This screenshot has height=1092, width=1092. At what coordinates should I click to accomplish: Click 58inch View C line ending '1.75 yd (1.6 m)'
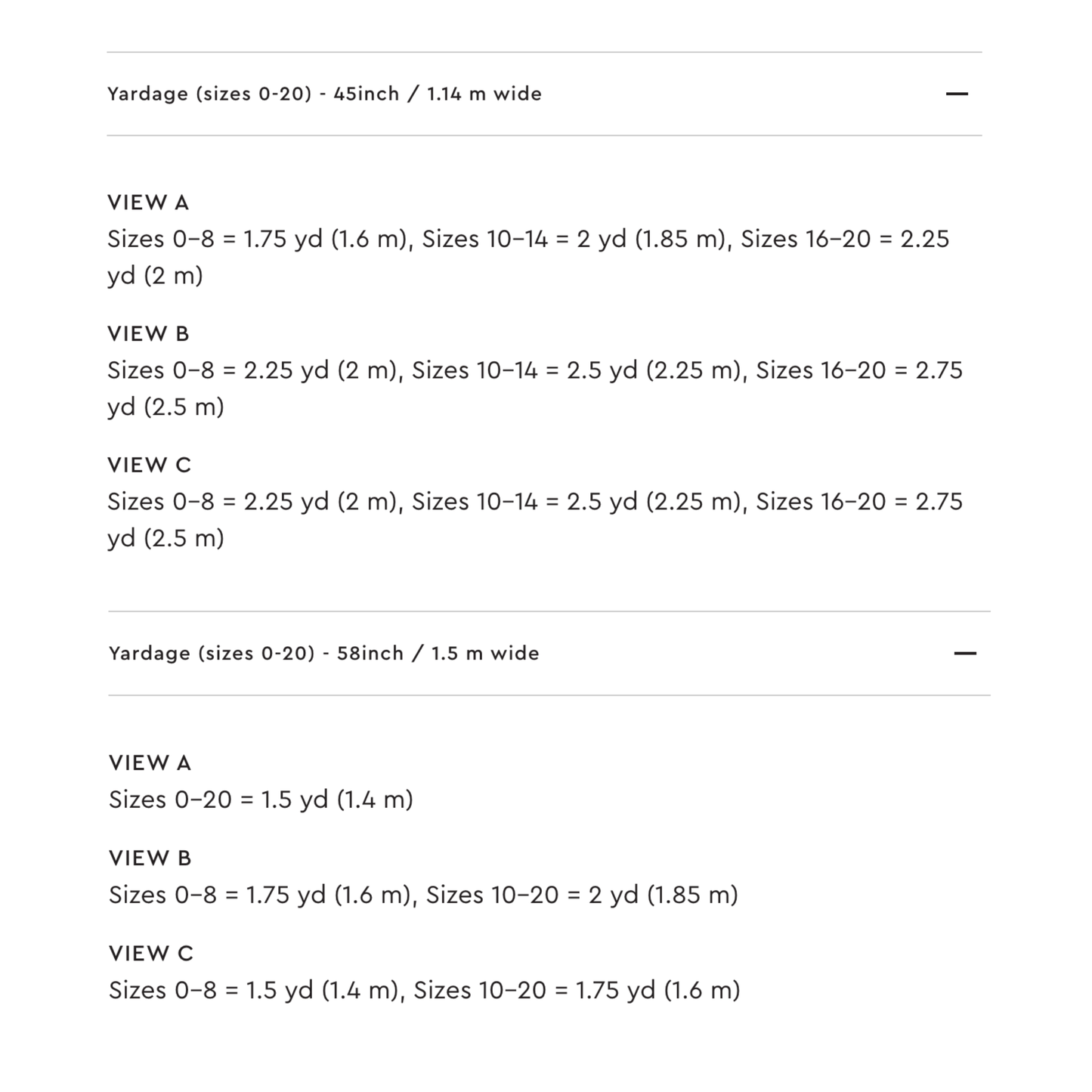(x=425, y=990)
